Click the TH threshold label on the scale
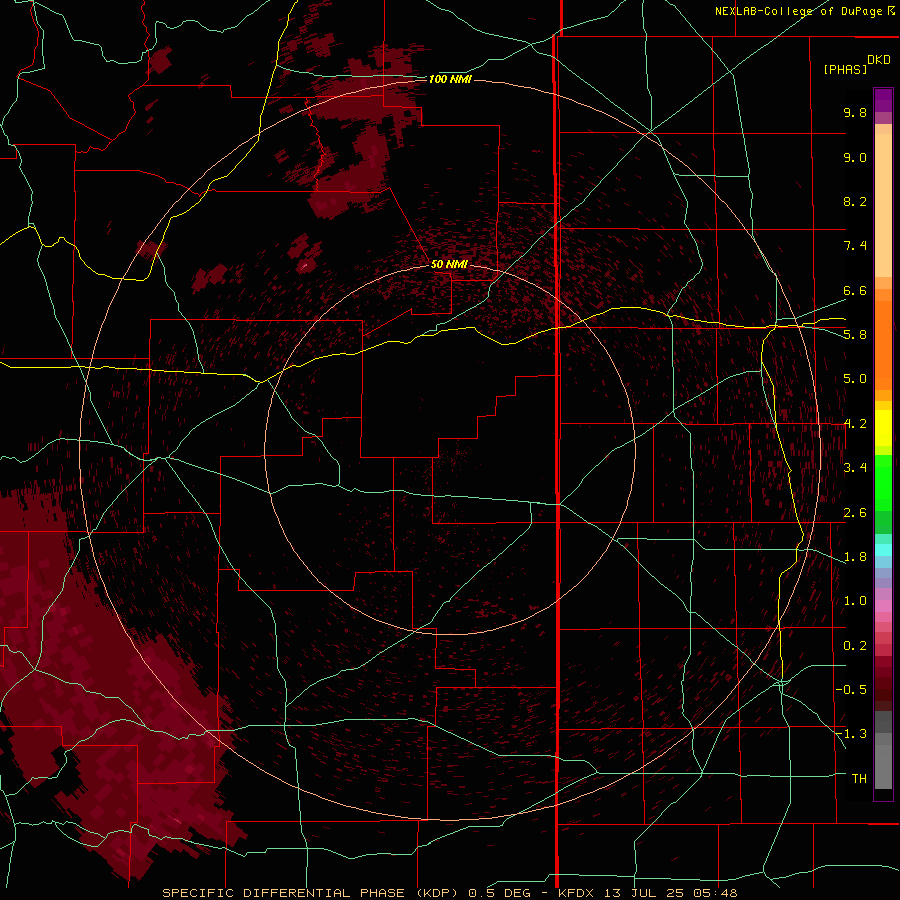The width and height of the screenshot is (900, 900). point(859,779)
